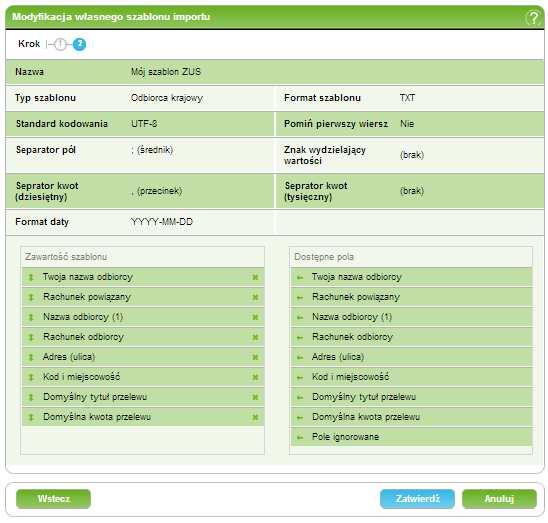Remove 'Kod i miejscowość' from template content
548x523 pixels.
pos(255,377)
